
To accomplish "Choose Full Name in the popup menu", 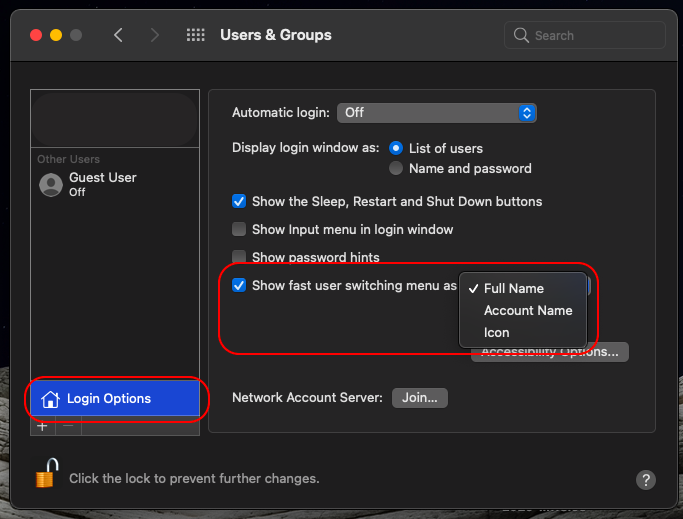I will click(x=523, y=288).
